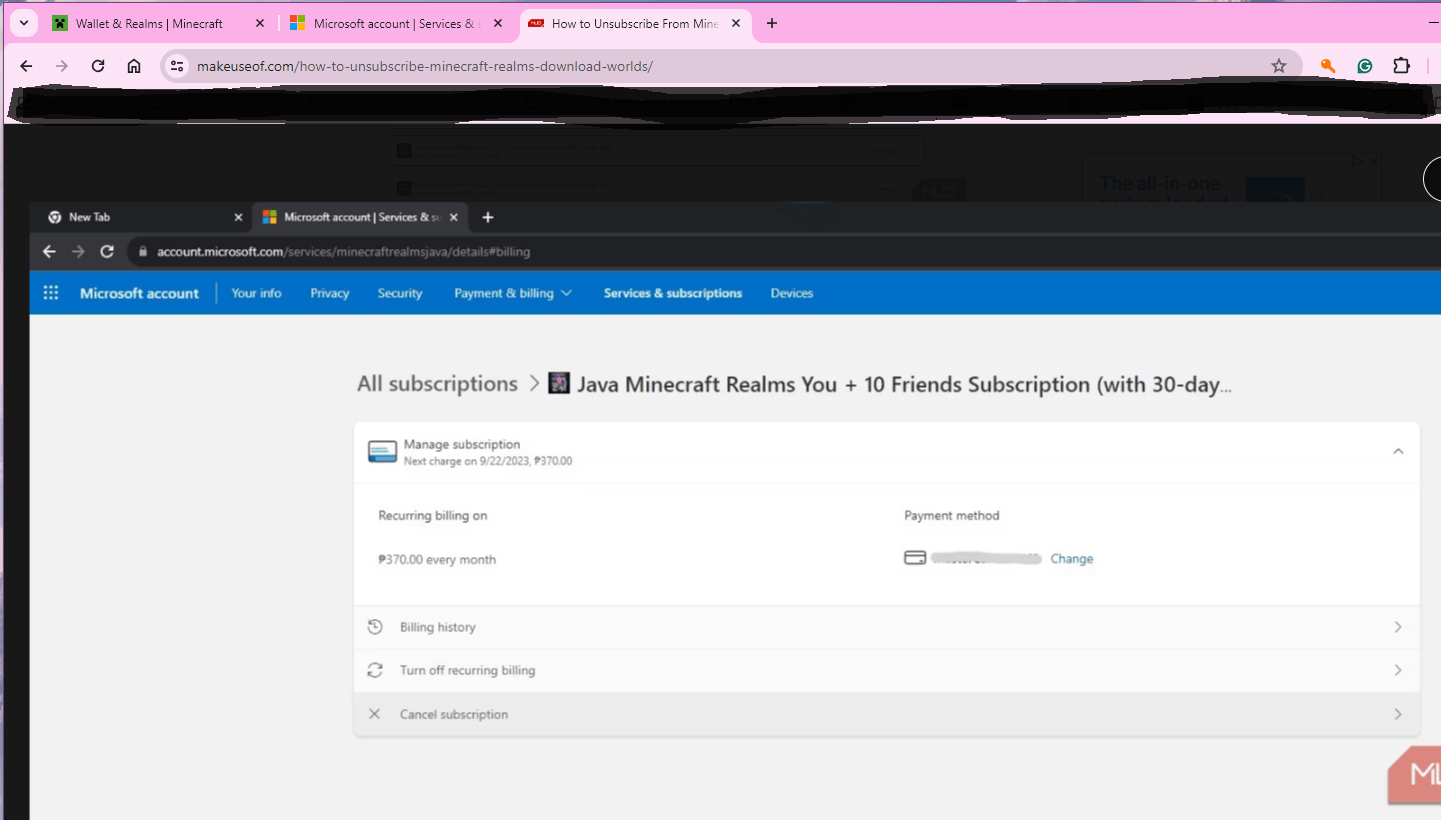This screenshot has height=820, width=1441.
Task: Click the ₱370.00 every month text
Action: point(437,560)
